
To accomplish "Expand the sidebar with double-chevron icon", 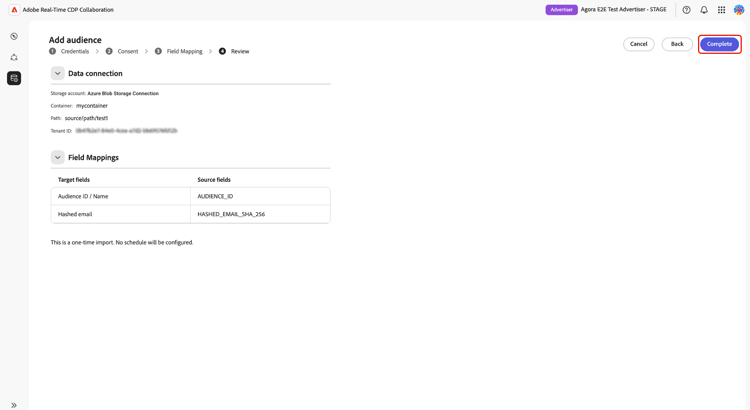I will point(14,405).
